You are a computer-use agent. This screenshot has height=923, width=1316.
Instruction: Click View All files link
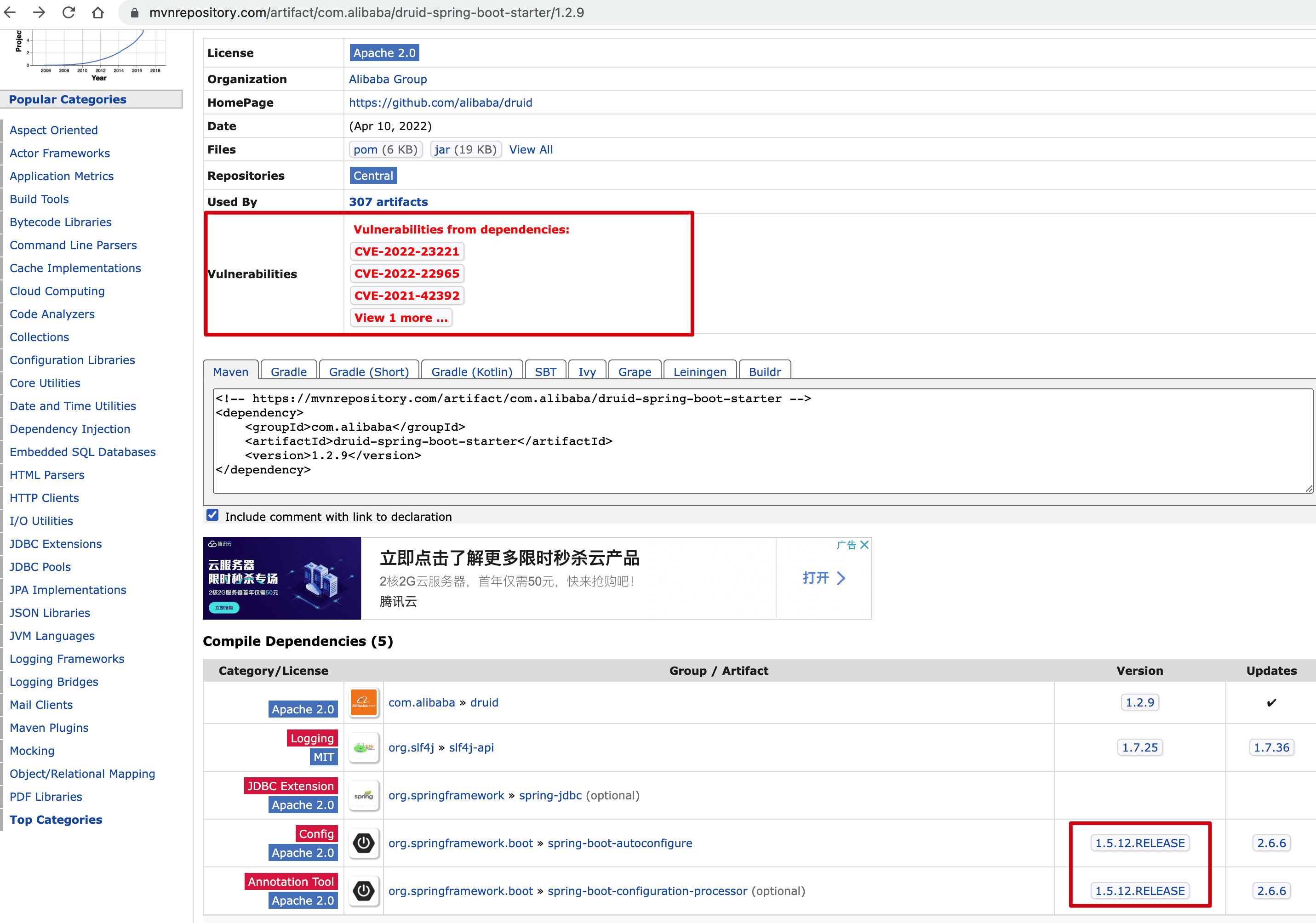(531, 149)
